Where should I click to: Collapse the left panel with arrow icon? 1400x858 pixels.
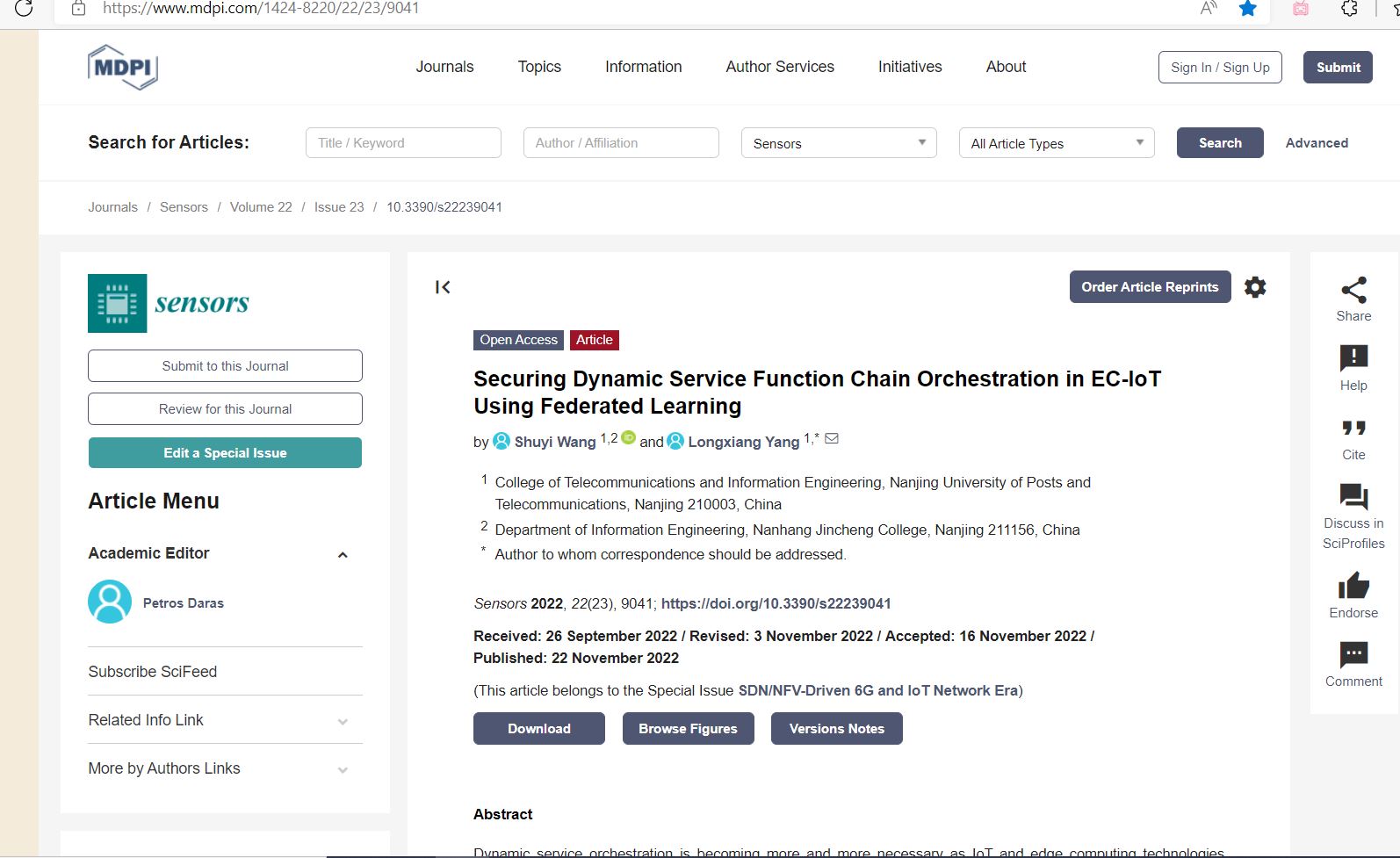click(443, 287)
